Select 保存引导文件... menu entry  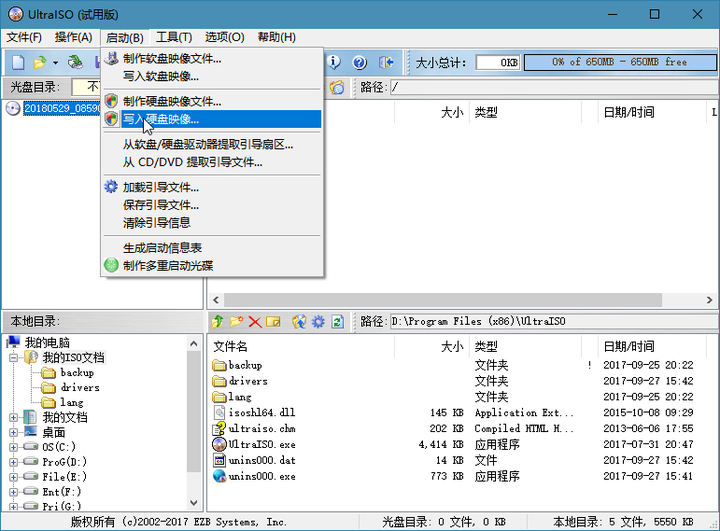(x=212, y=205)
